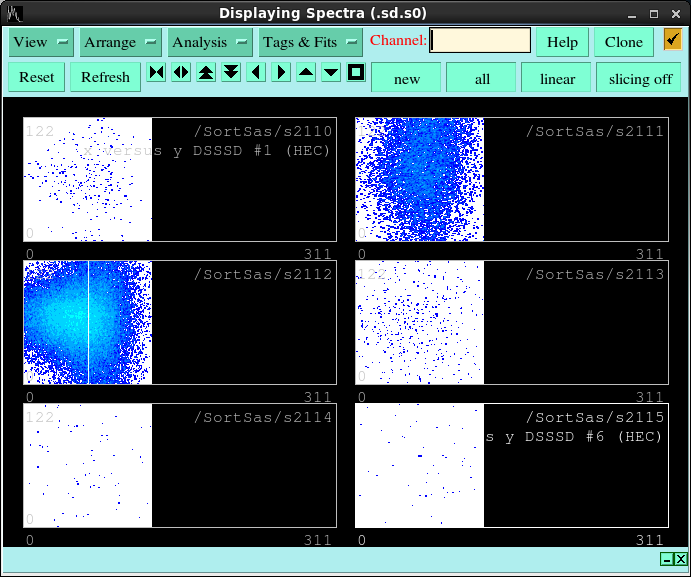Click the square full-view icon
The image size is (691, 577).
point(356,72)
